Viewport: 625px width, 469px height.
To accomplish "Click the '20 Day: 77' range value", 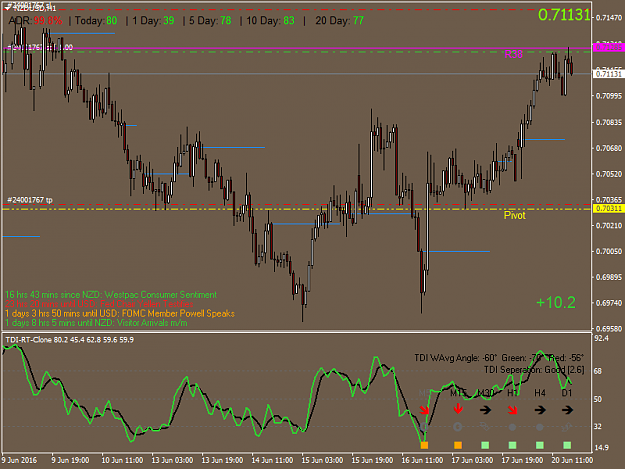I will (x=340, y=20).
